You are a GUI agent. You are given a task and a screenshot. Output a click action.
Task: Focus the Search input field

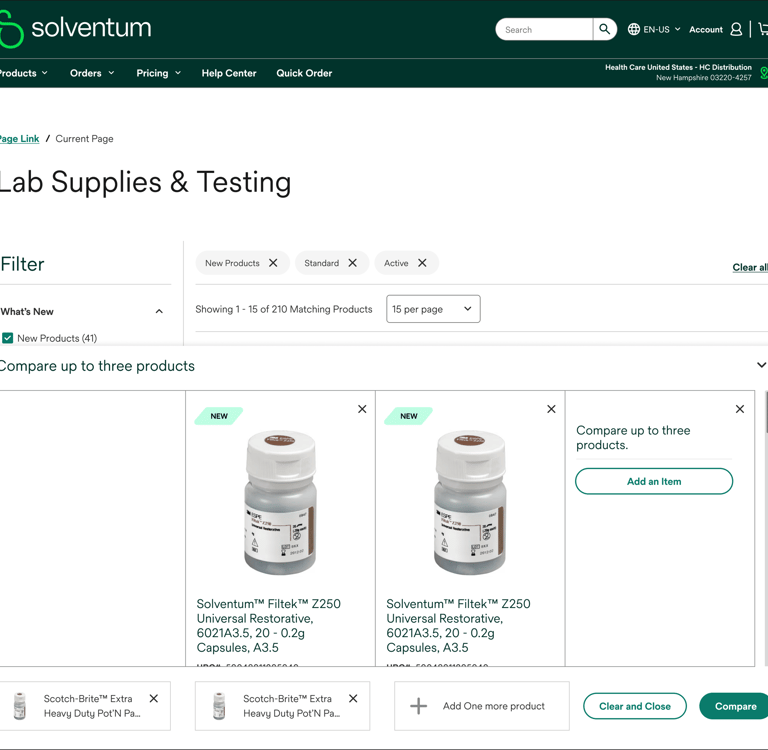544,29
